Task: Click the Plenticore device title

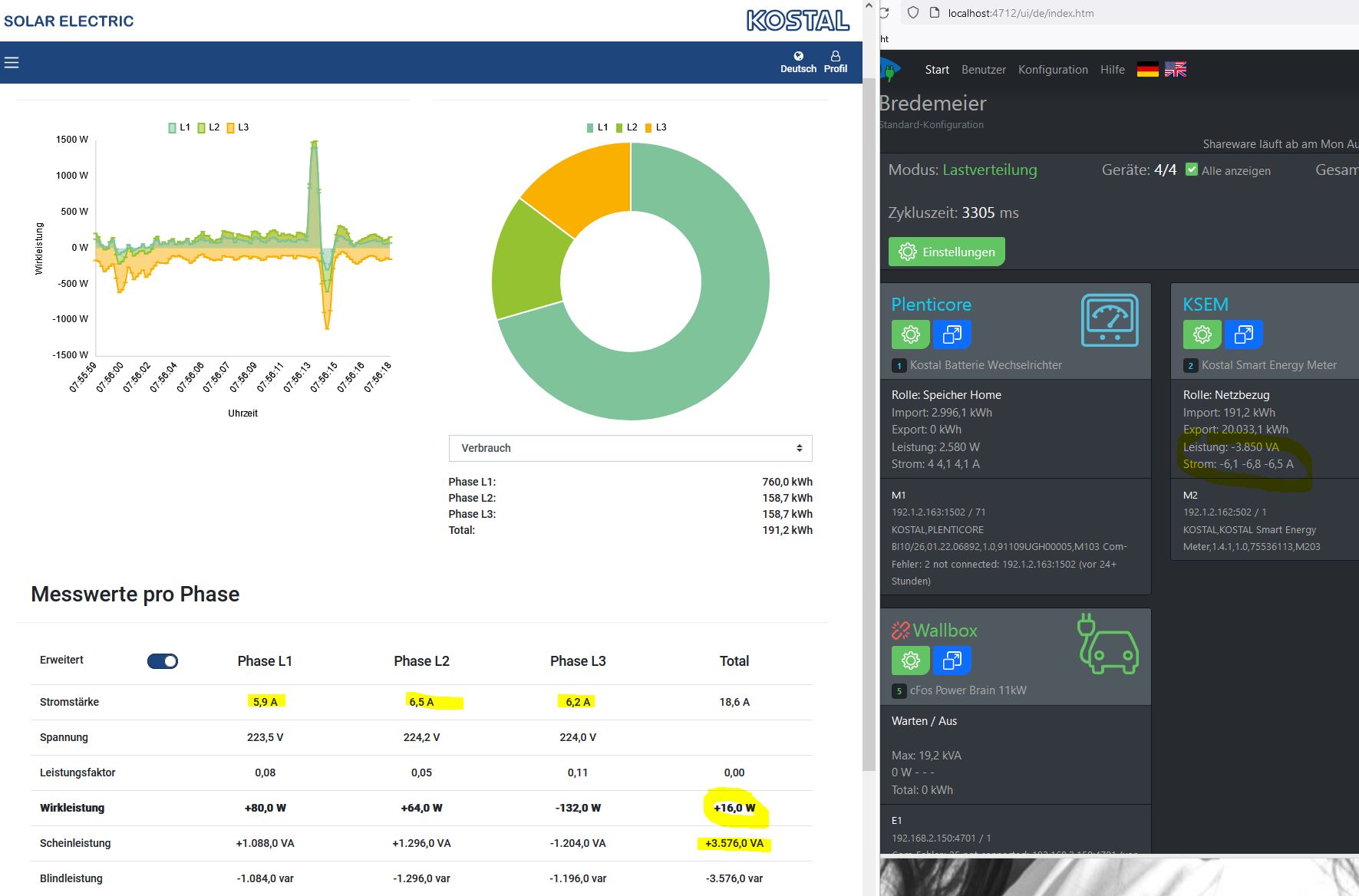Action: click(932, 305)
